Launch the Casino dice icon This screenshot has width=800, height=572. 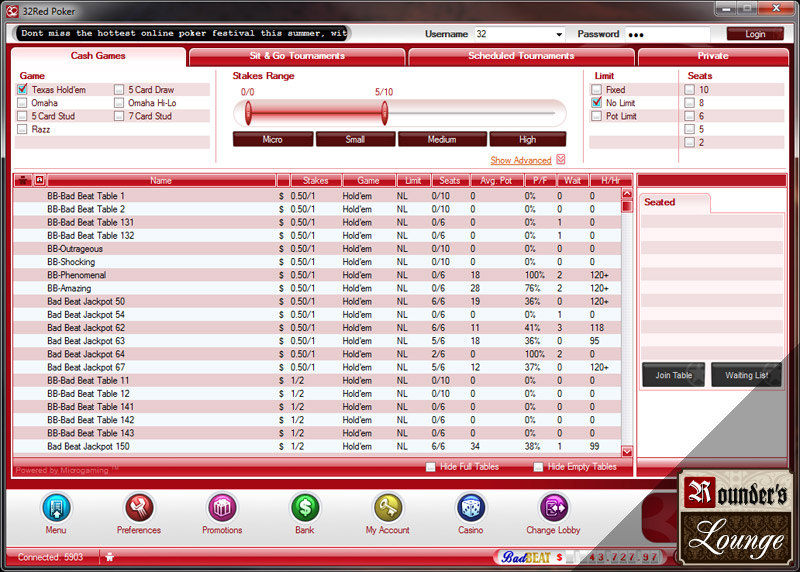pos(470,508)
